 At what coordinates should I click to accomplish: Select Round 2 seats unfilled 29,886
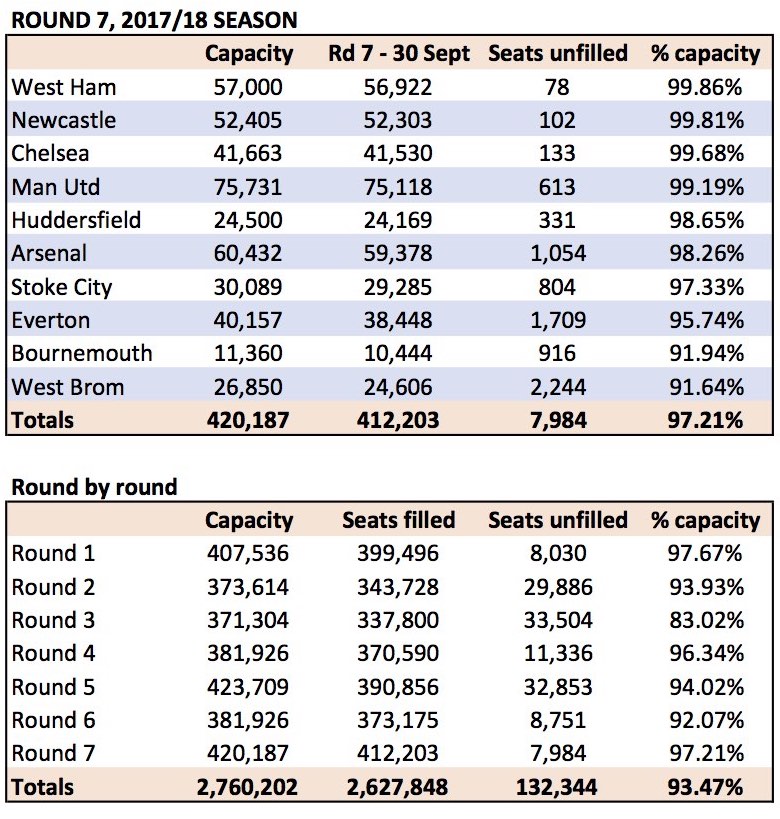558,587
